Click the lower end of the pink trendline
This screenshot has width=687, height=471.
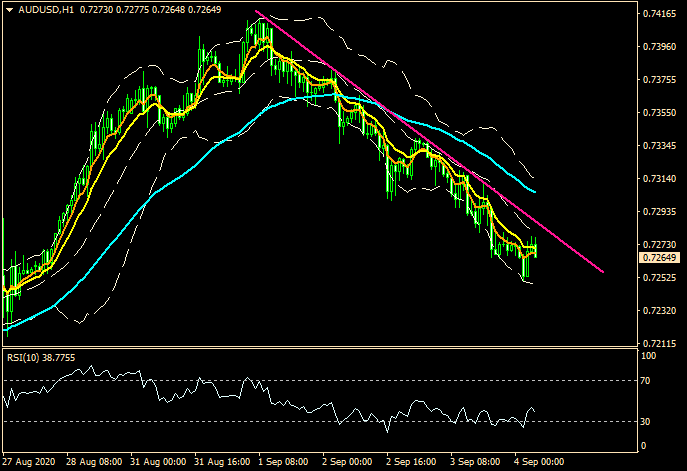pos(603,271)
